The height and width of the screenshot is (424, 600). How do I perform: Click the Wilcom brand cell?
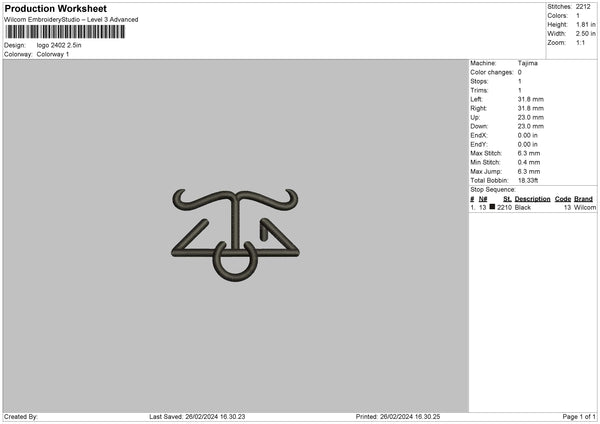pos(585,207)
